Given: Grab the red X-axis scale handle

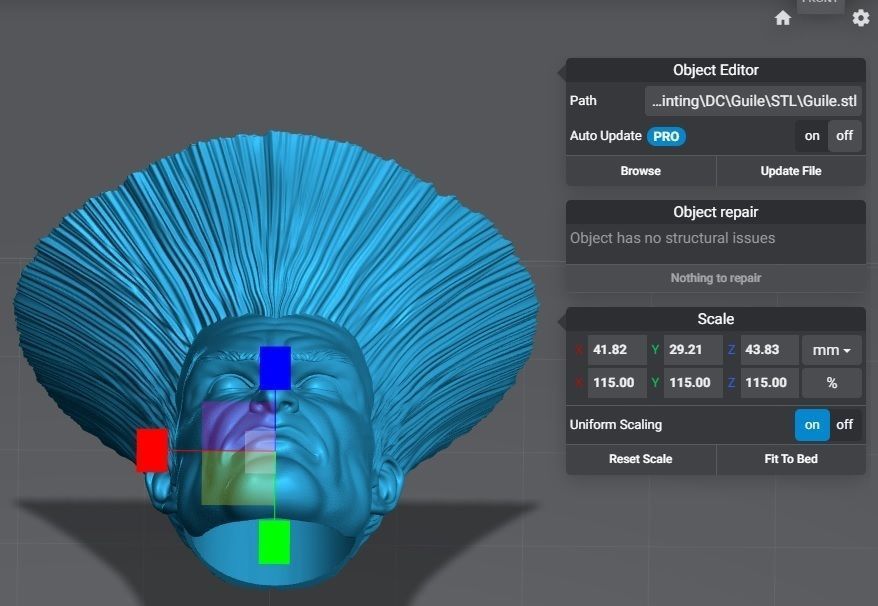Looking at the screenshot, I should click(x=152, y=450).
